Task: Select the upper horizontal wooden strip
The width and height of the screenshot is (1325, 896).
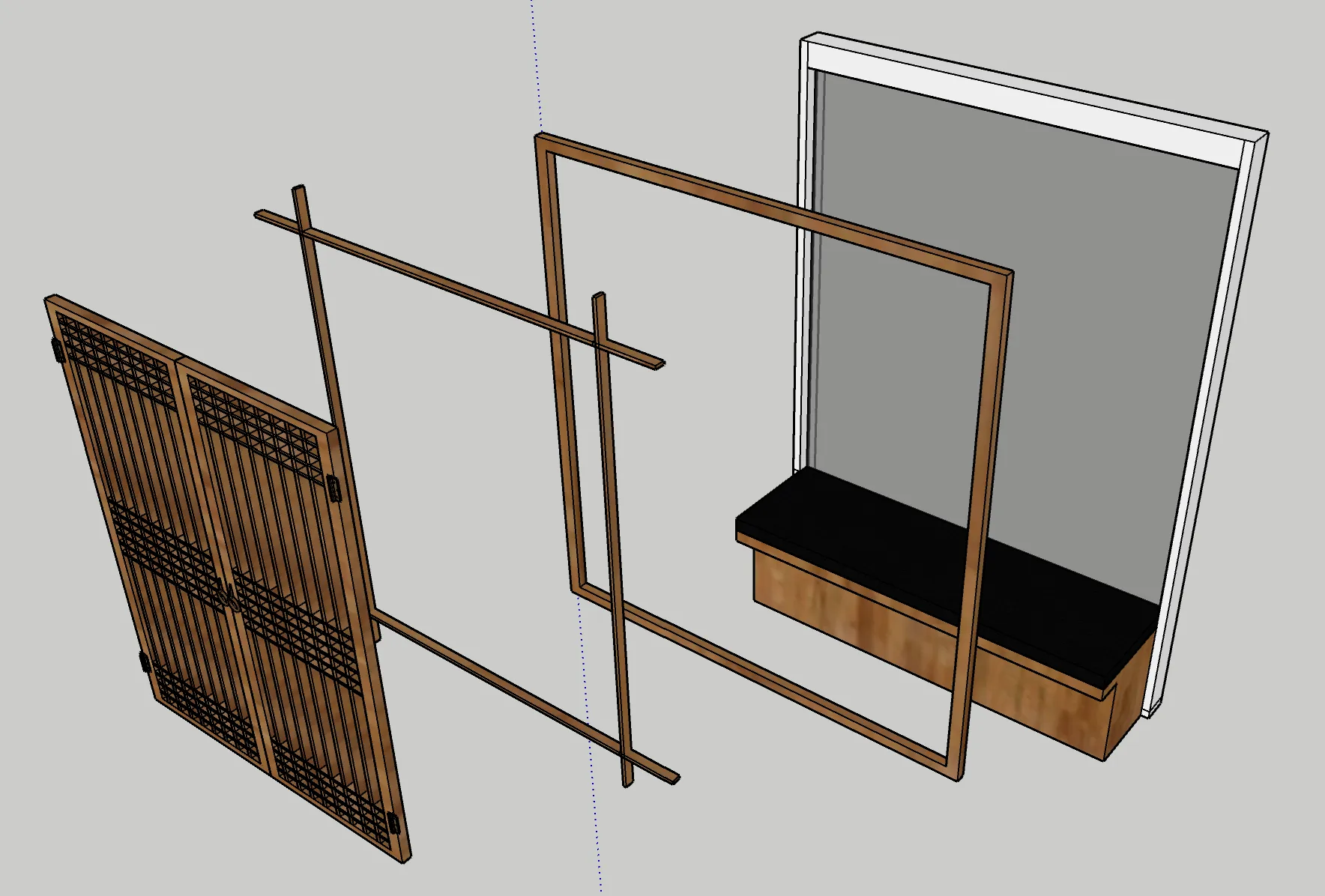Action: [459, 288]
